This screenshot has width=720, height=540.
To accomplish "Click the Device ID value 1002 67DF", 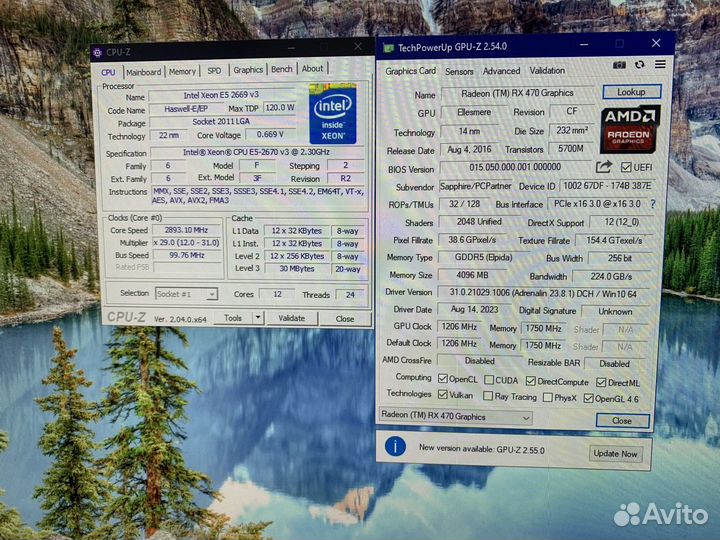I will click(x=607, y=186).
